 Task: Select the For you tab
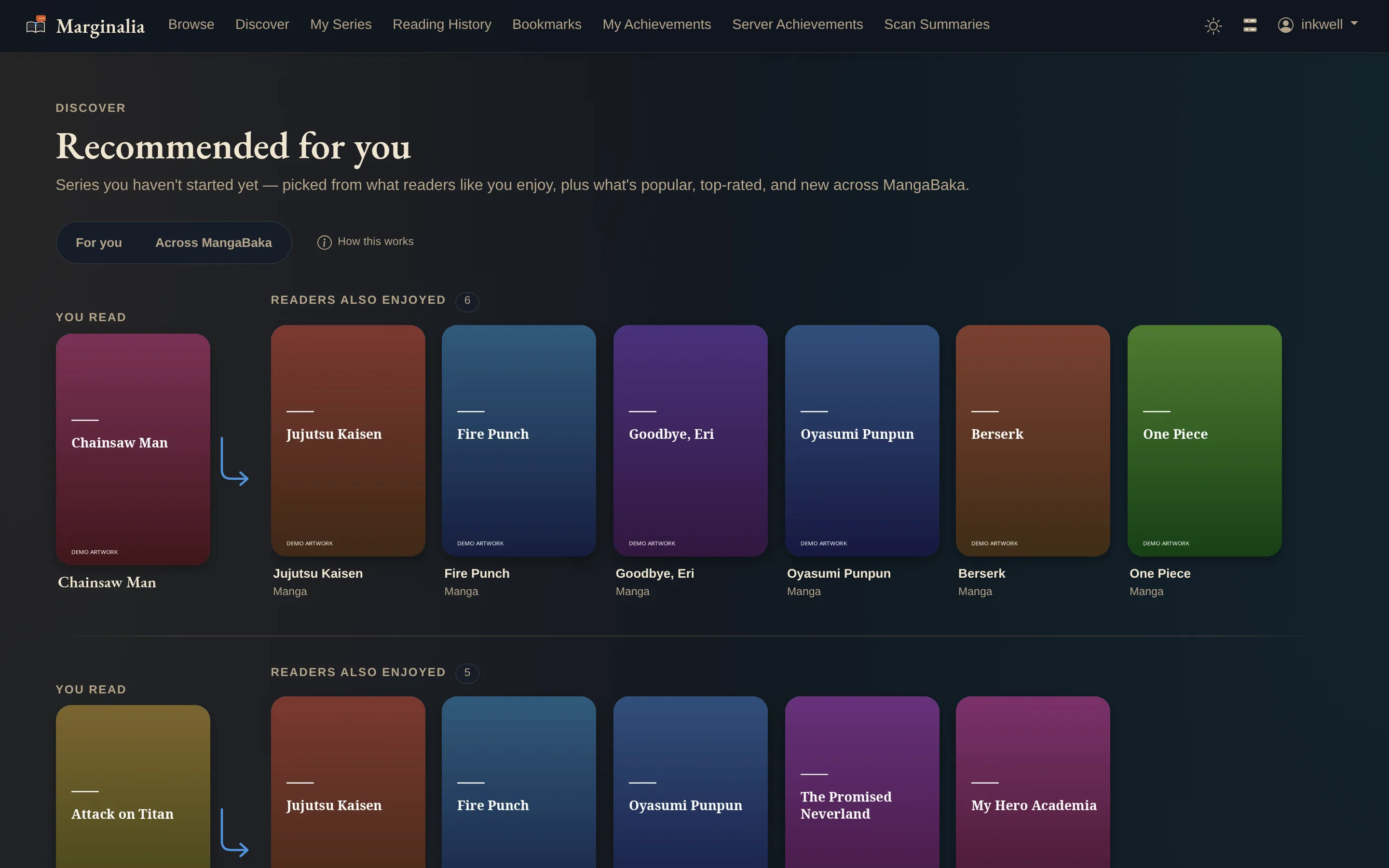(x=99, y=242)
